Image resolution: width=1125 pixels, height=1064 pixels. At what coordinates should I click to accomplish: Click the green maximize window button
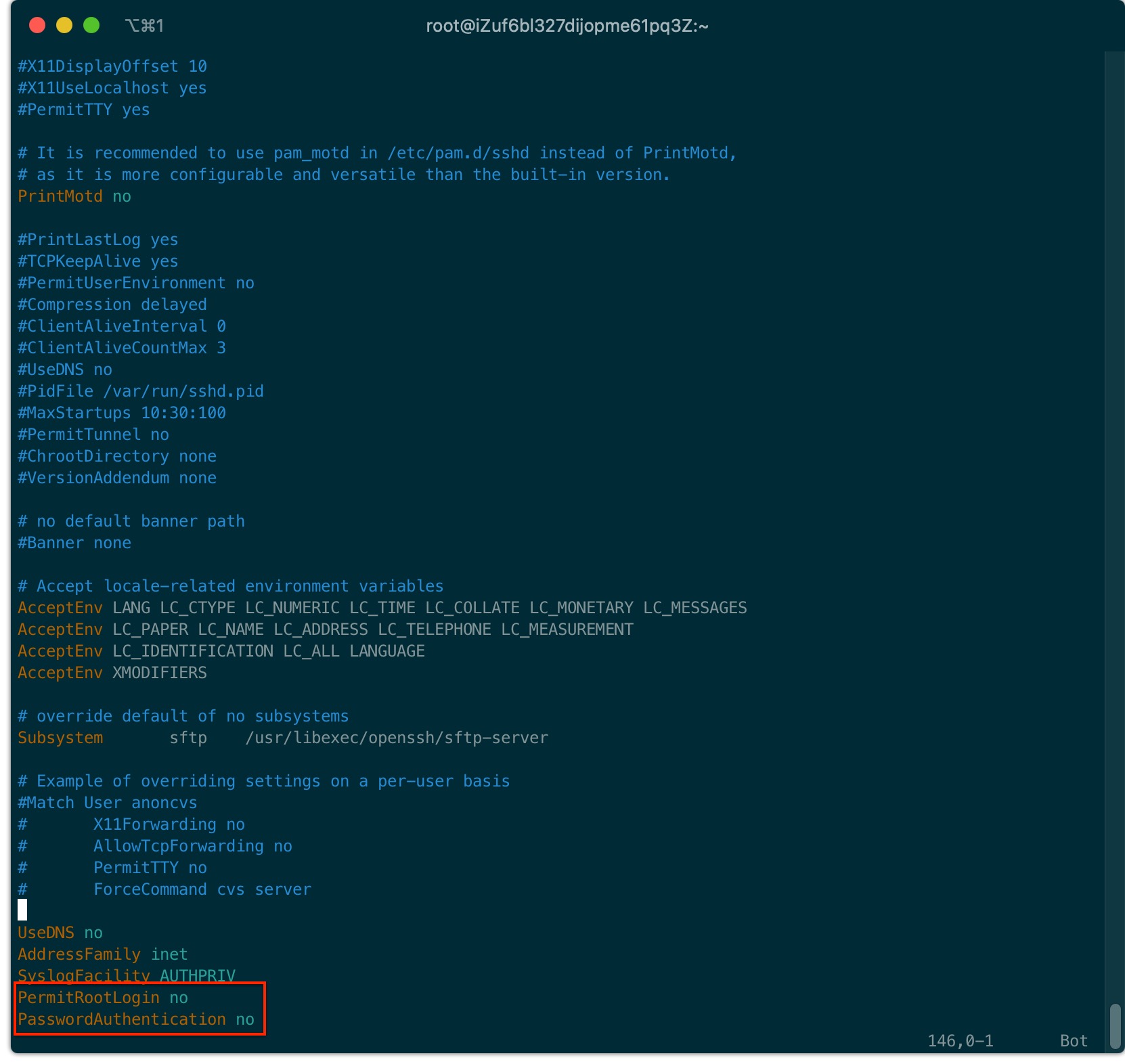pos(91,26)
